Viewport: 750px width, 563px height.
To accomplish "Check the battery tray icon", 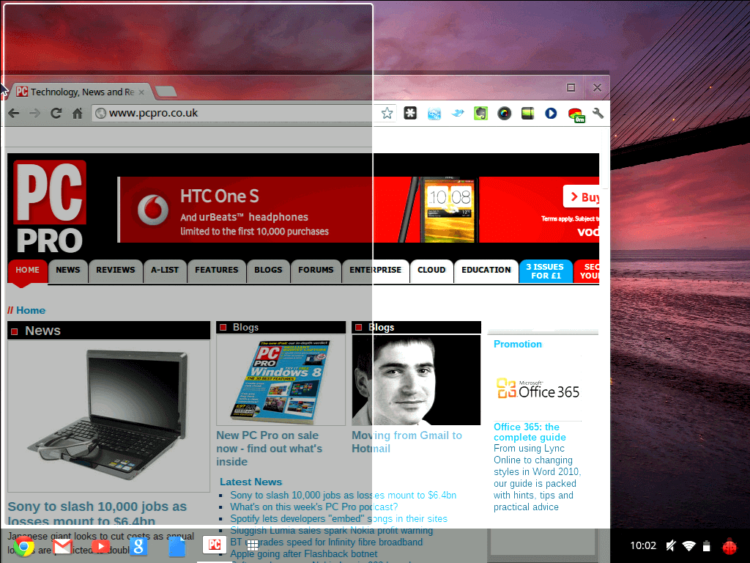I will 706,546.
